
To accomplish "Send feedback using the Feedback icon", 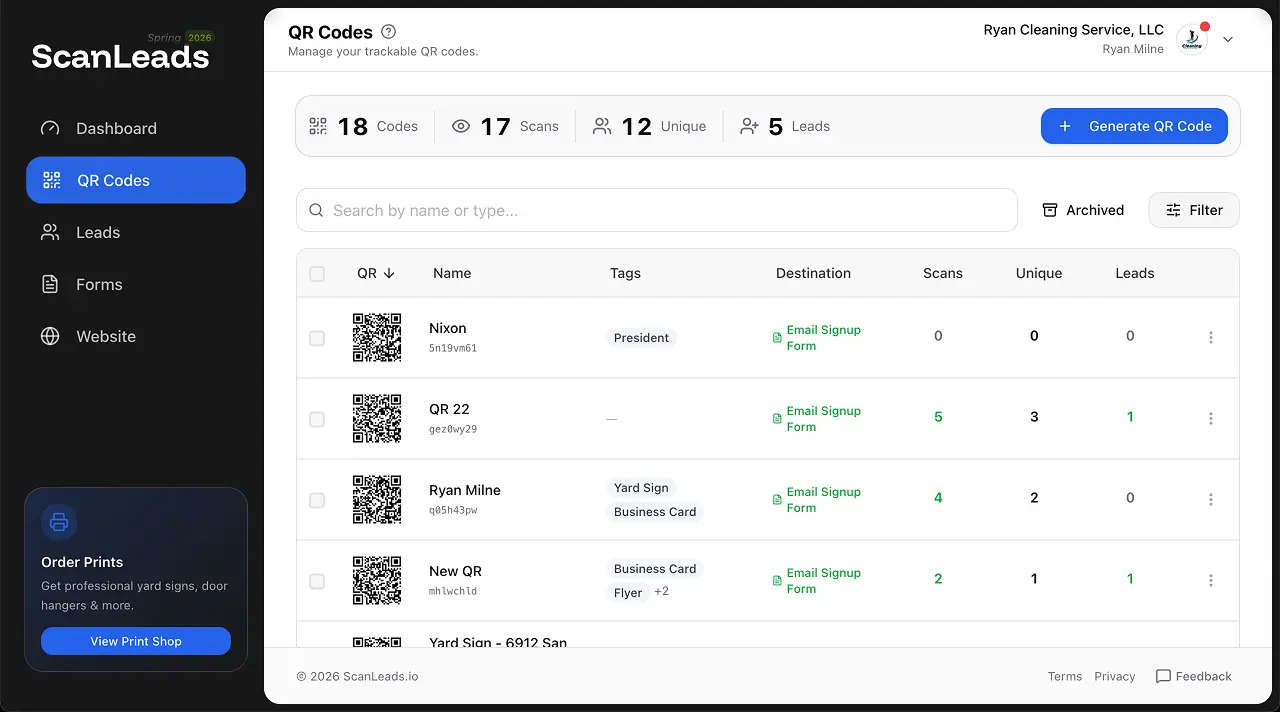I will click(x=1164, y=676).
